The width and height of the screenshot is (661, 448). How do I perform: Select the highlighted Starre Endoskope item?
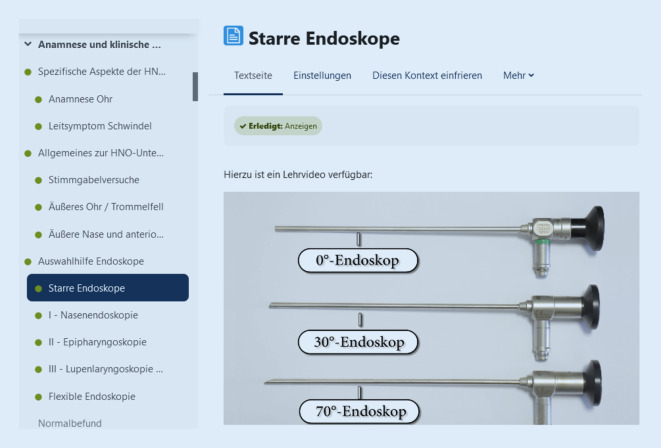(x=107, y=288)
